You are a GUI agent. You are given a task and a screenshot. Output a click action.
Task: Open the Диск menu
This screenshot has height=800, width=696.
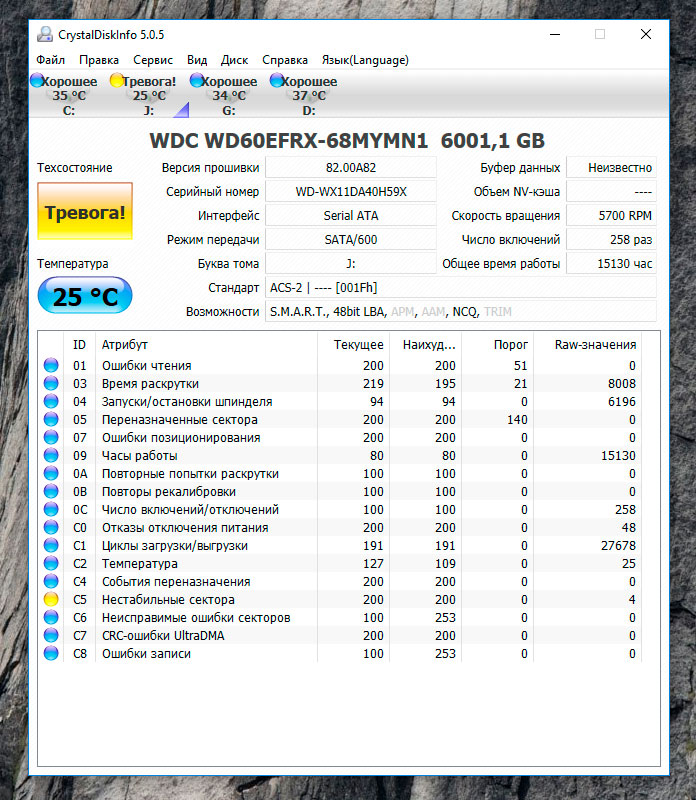(234, 60)
